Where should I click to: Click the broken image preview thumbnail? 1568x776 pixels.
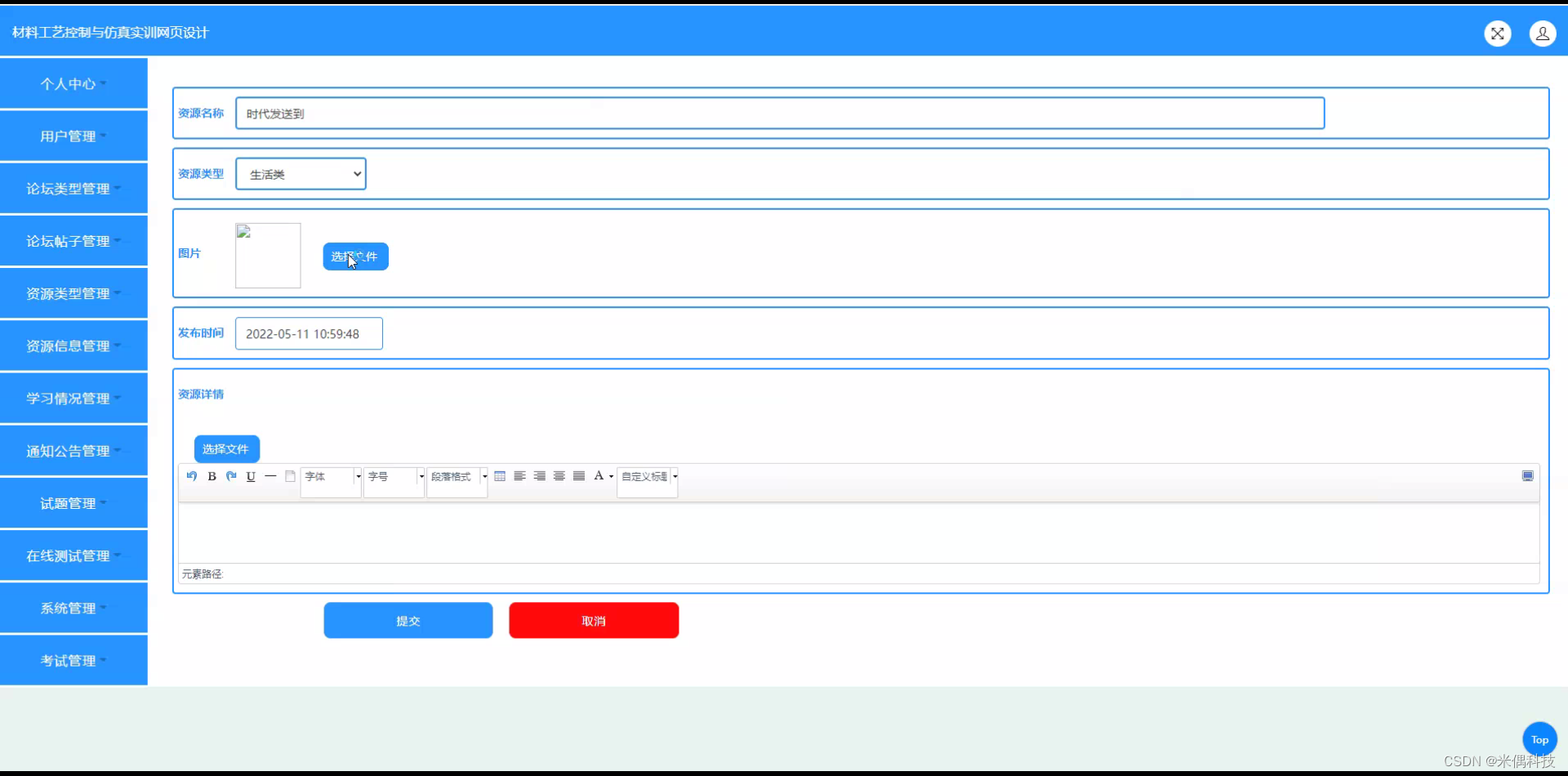[268, 256]
